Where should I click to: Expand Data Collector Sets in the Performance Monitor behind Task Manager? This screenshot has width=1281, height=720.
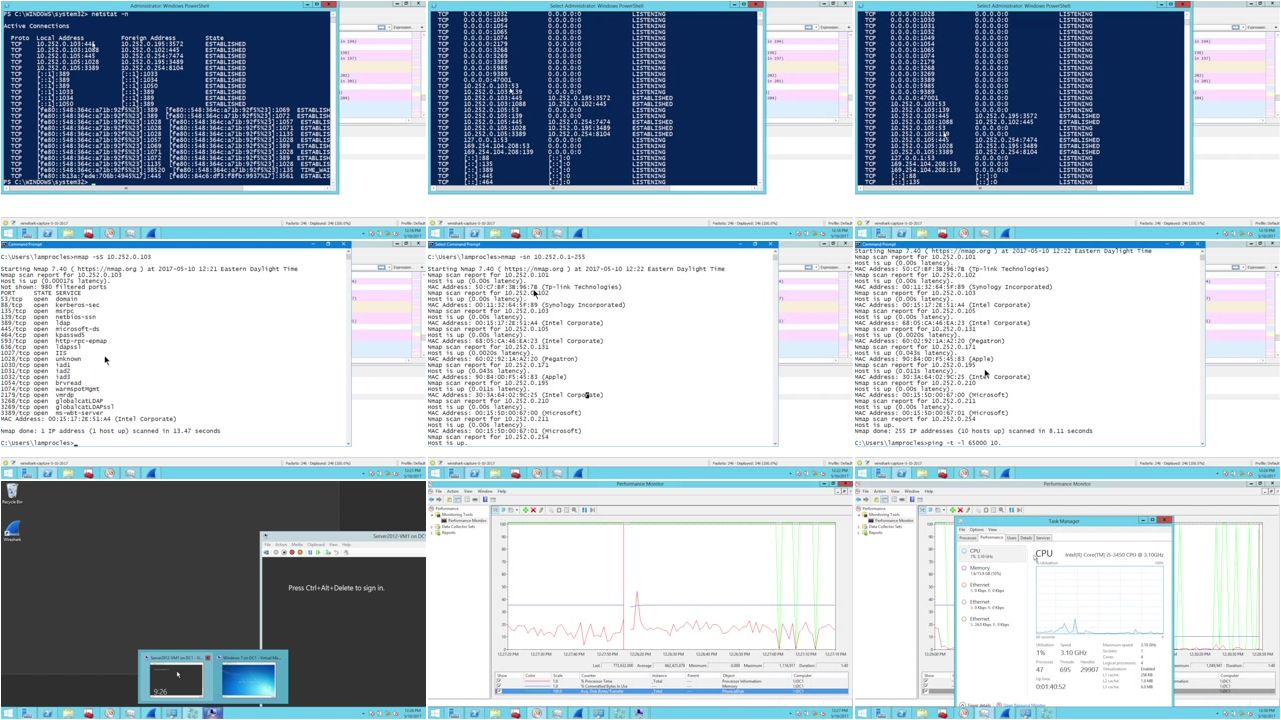[x=859, y=527]
